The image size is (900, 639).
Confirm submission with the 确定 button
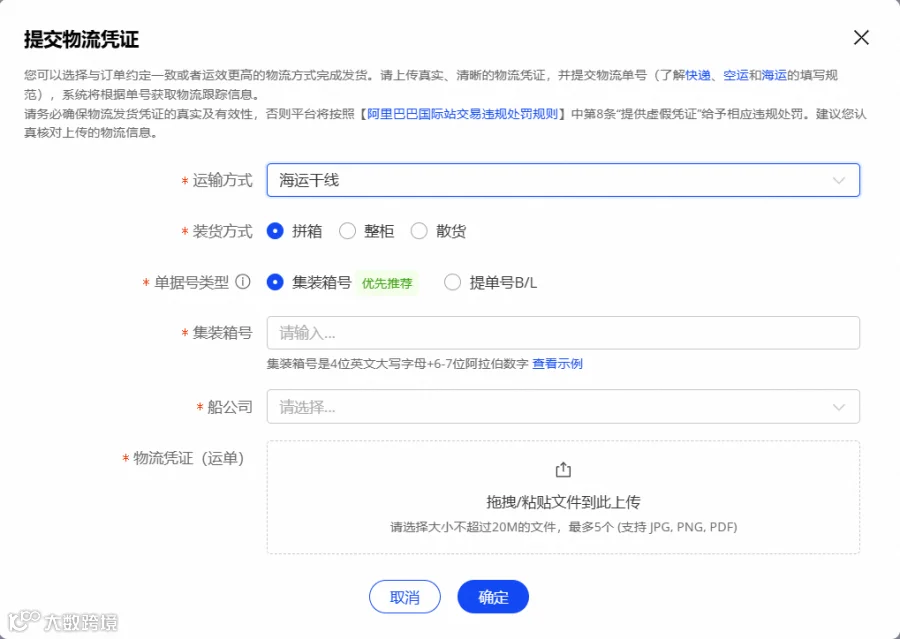pos(493,597)
